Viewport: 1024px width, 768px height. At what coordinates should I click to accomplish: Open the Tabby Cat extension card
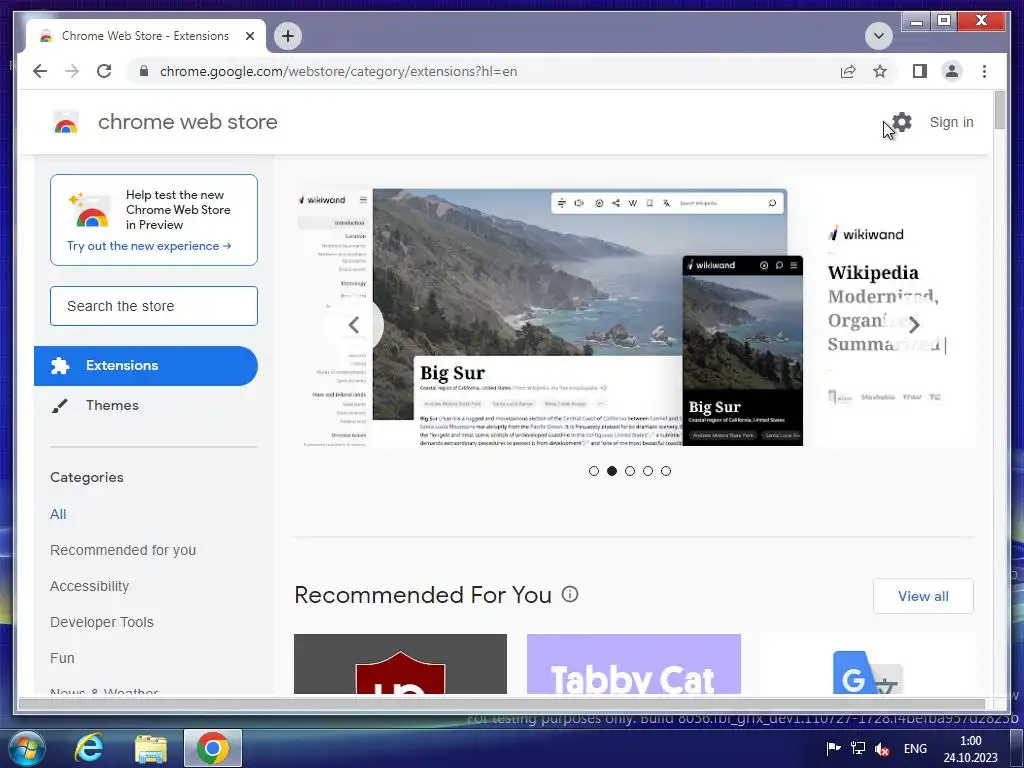click(x=633, y=664)
